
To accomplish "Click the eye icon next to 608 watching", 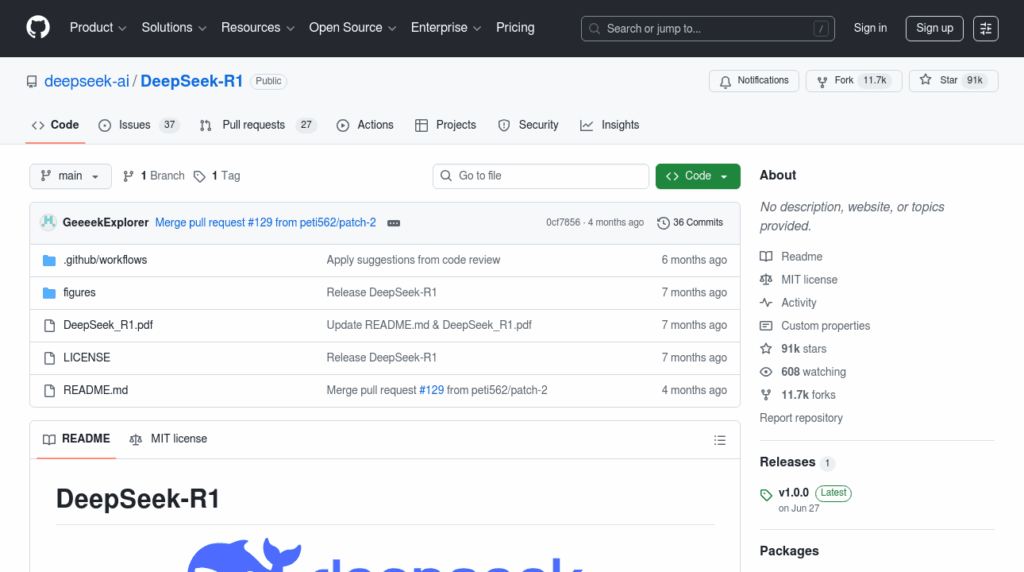I will pyautogui.click(x=766, y=372).
